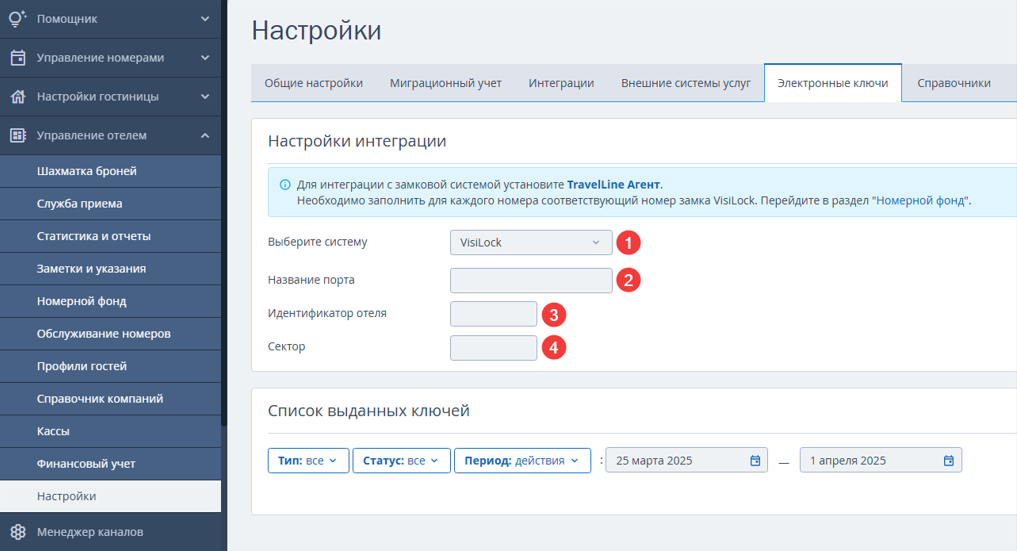Viewport: 1017px width, 551px height.
Task: Open Служба приема in sidebar
Action: (110, 204)
